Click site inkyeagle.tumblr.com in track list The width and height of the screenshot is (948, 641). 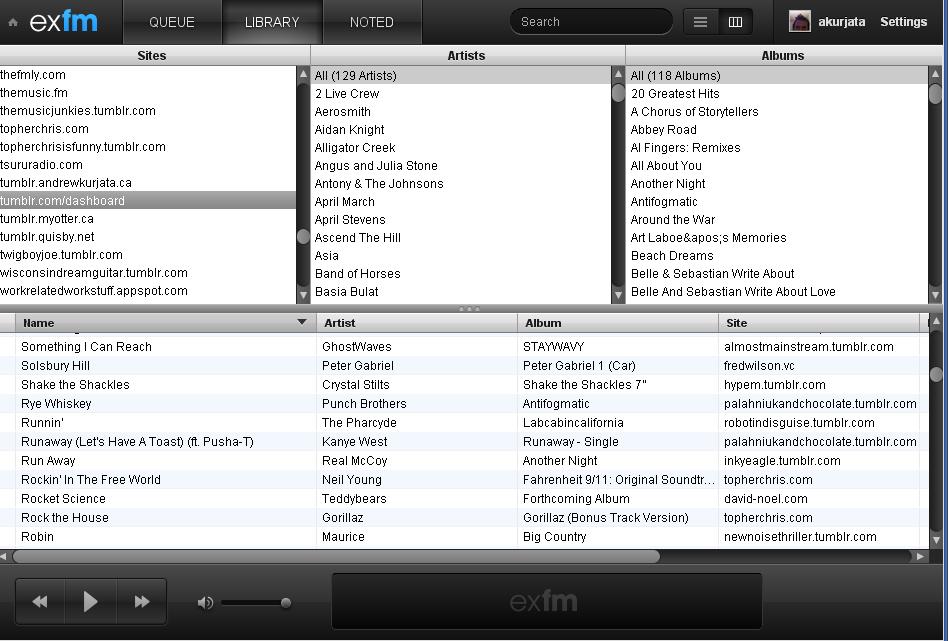click(x=782, y=461)
